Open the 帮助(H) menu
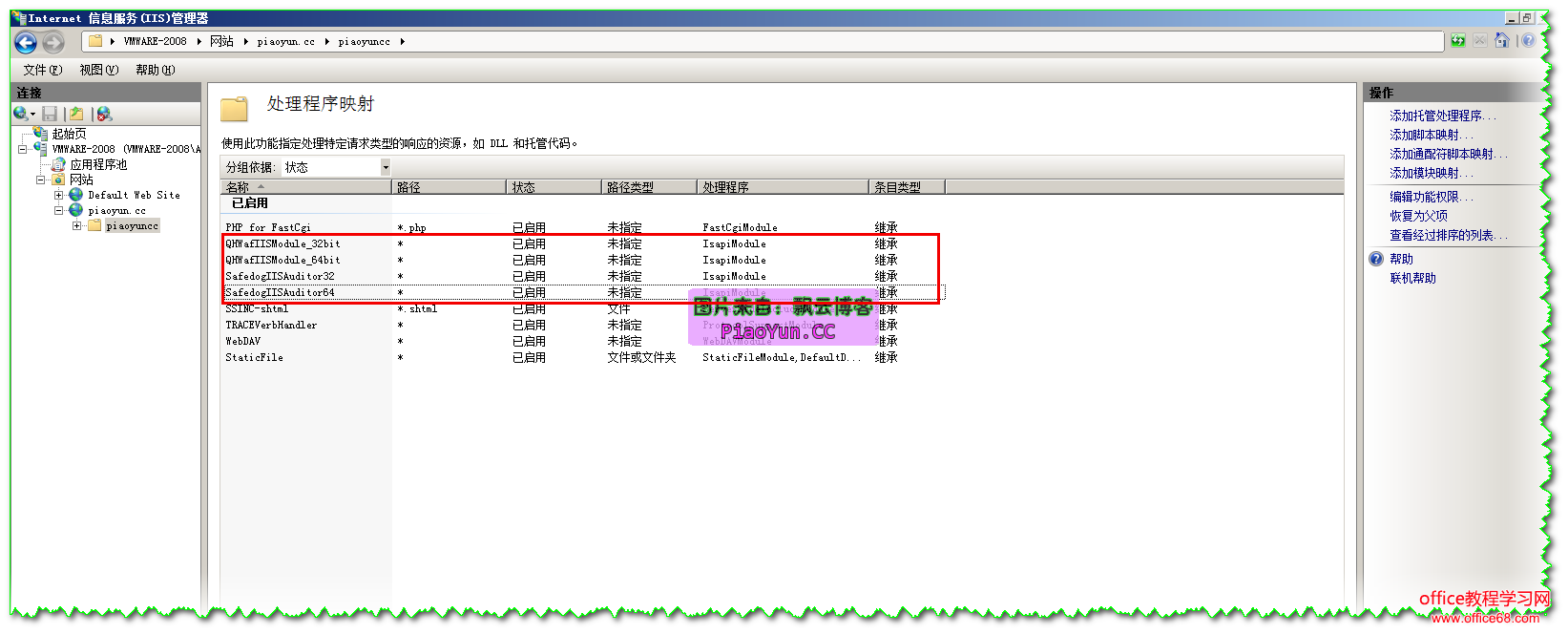 pyautogui.click(x=156, y=70)
